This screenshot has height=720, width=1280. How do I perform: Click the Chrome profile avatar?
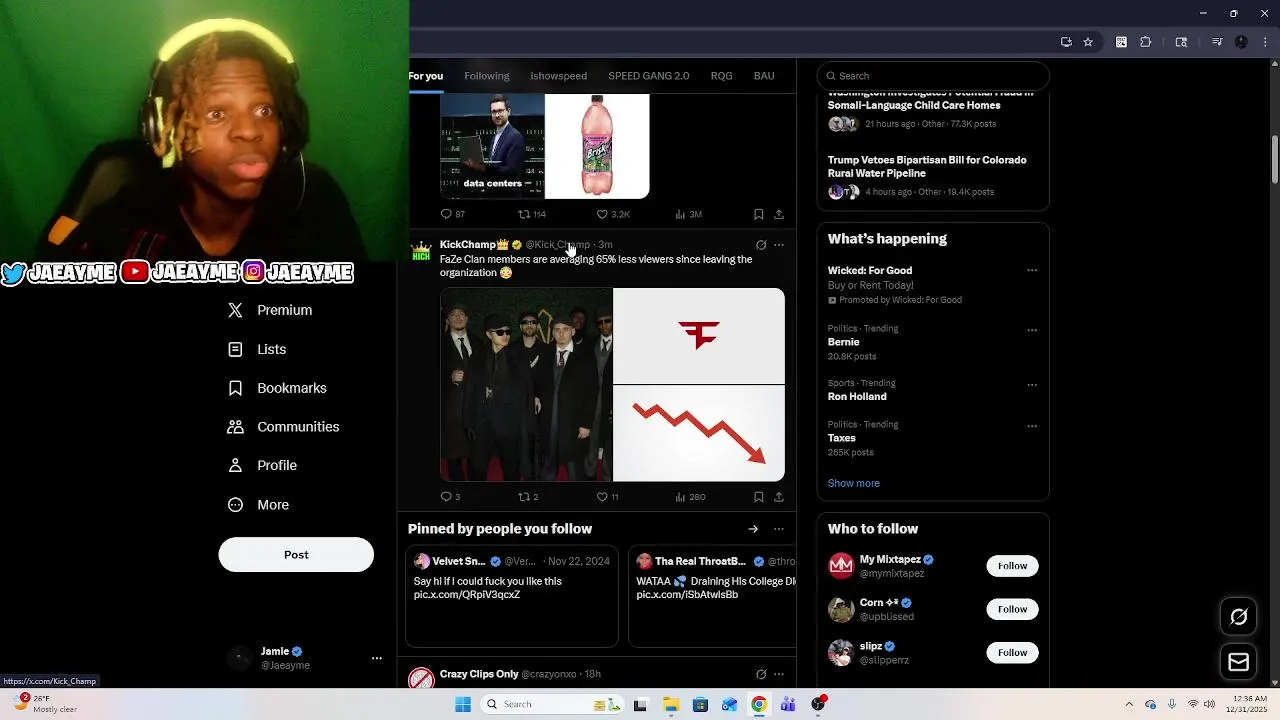[x=1241, y=42]
